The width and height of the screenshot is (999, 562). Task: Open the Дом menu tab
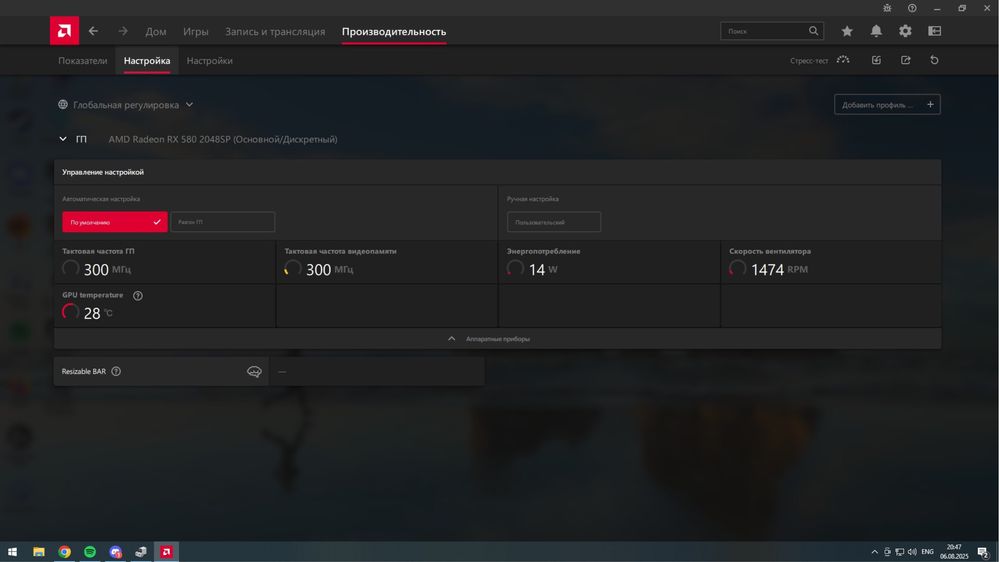coord(155,31)
